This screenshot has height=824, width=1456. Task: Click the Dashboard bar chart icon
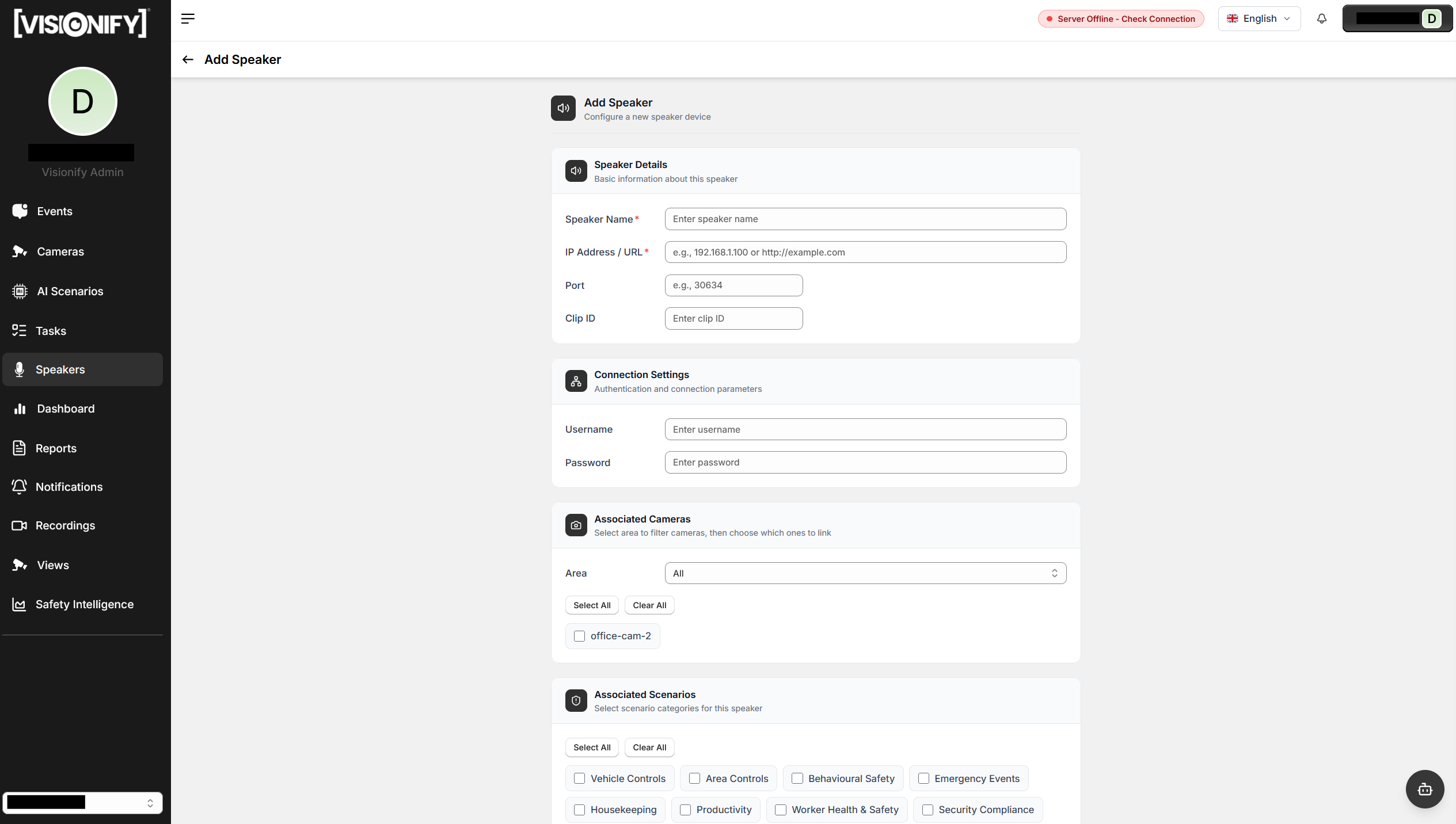click(x=20, y=409)
